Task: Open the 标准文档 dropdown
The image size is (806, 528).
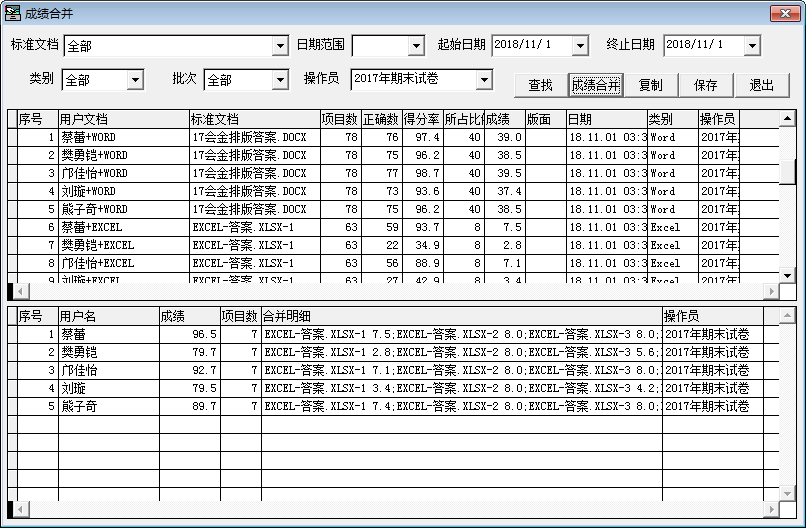Action: [x=280, y=46]
